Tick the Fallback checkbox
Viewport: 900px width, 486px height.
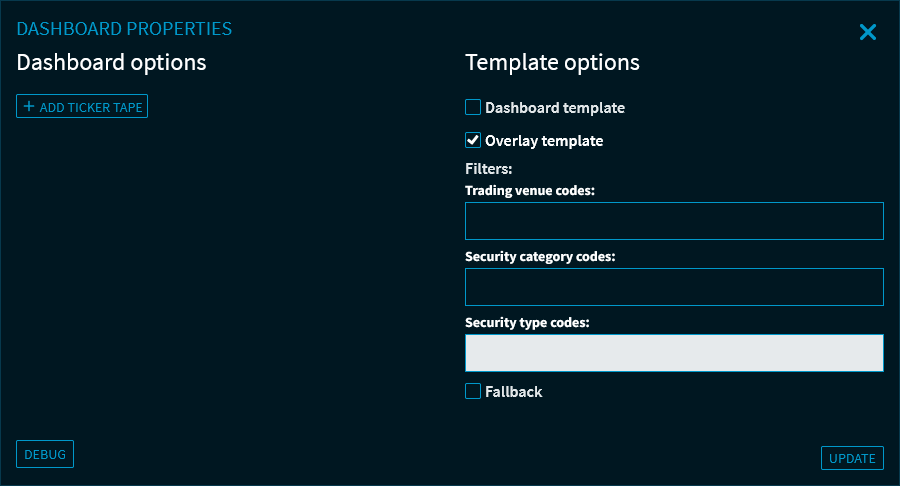pyautogui.click(x=473, y=391)
